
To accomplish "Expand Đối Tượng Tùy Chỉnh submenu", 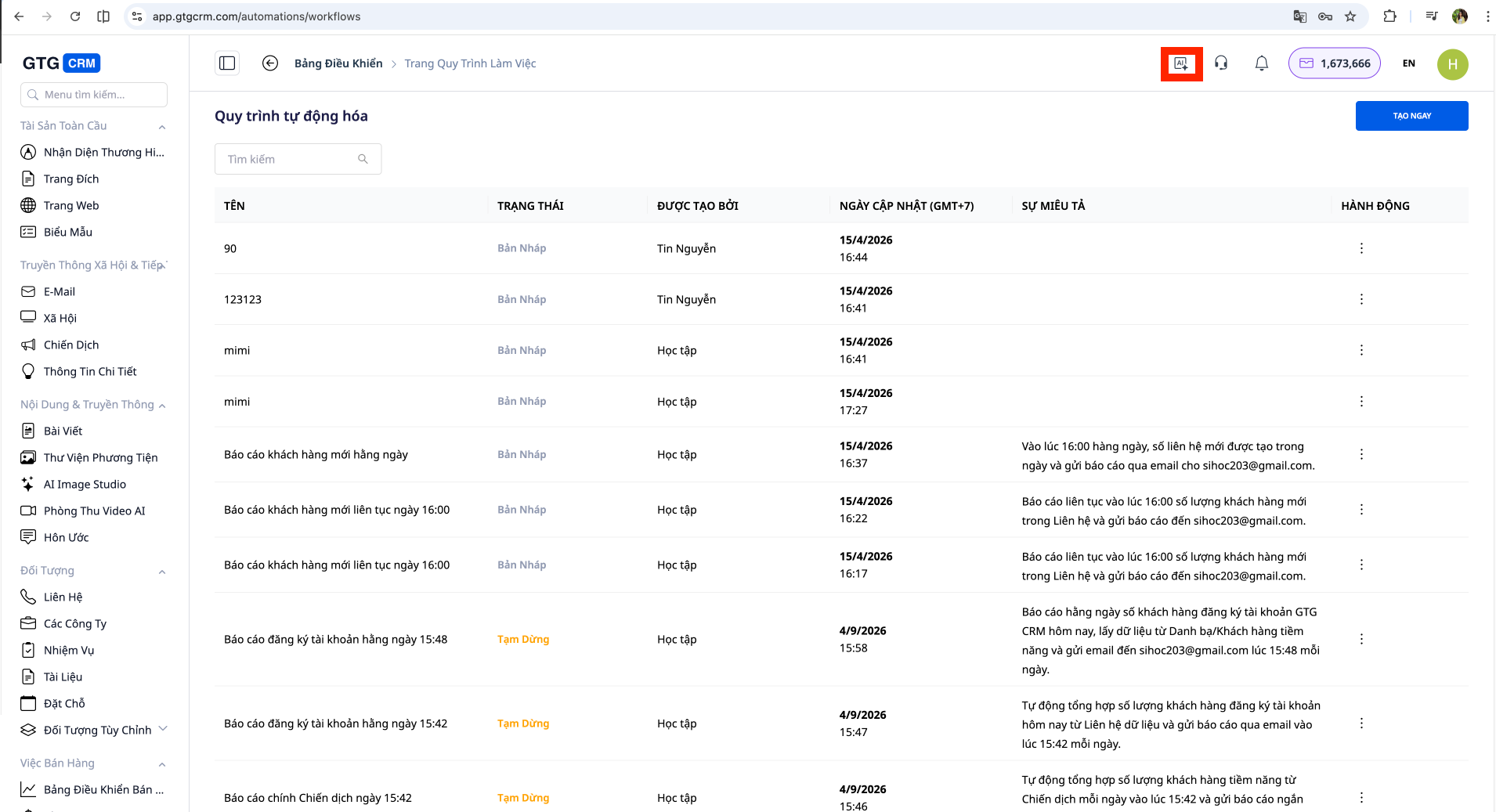I will tap(163, 729).
